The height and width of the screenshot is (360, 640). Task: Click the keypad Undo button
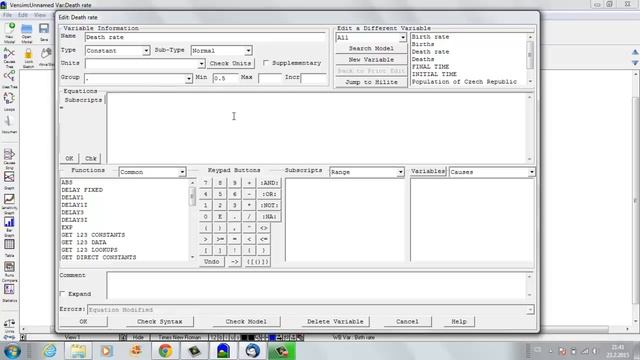pyautogui.click(x=212, y=262)
